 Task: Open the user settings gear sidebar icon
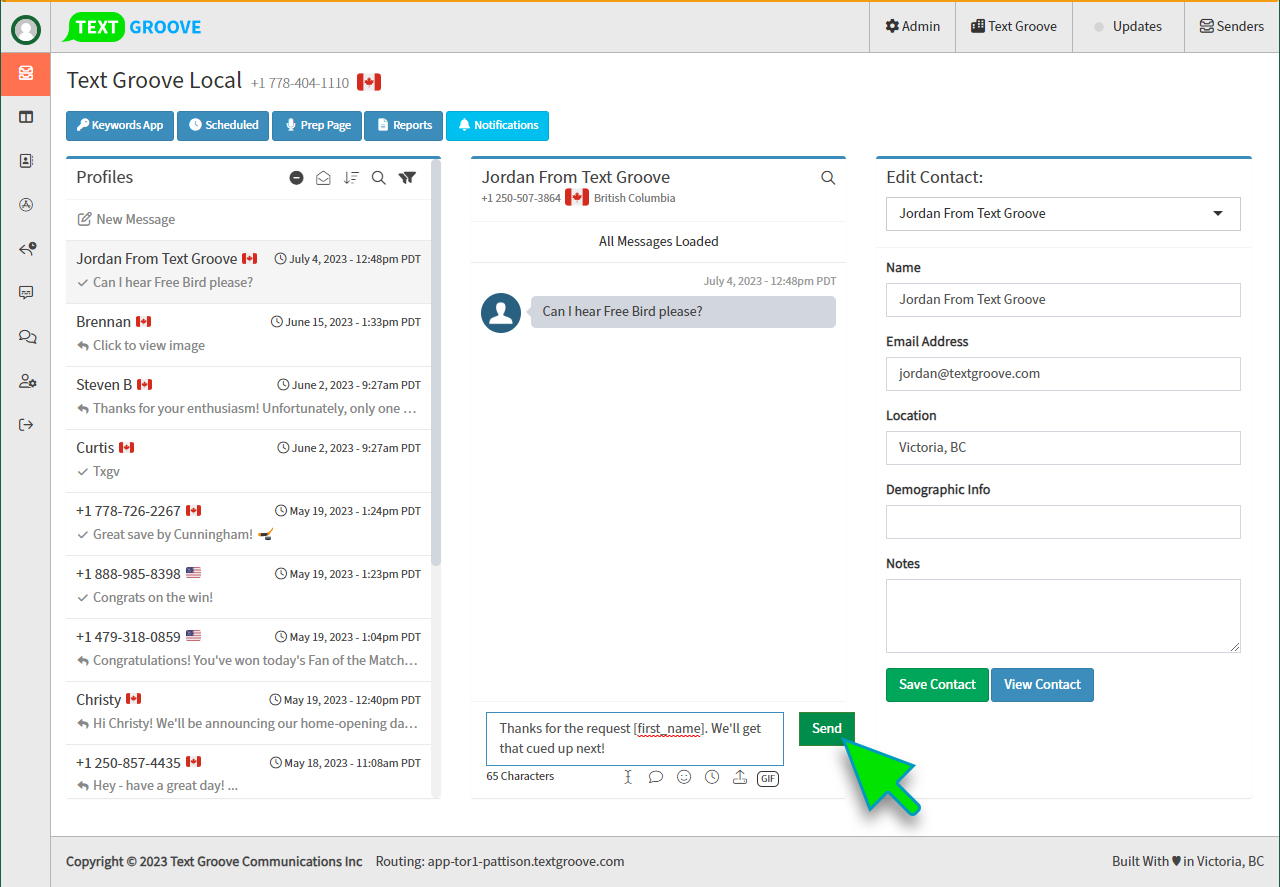pos(27,381)
